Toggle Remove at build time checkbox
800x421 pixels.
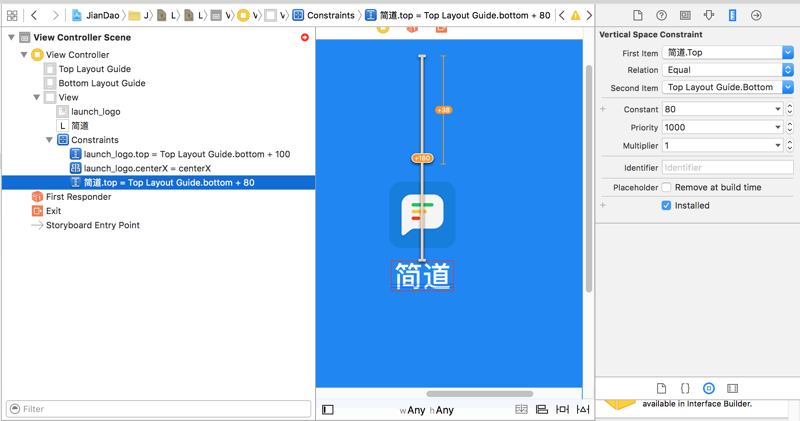(x=666, y=187)
